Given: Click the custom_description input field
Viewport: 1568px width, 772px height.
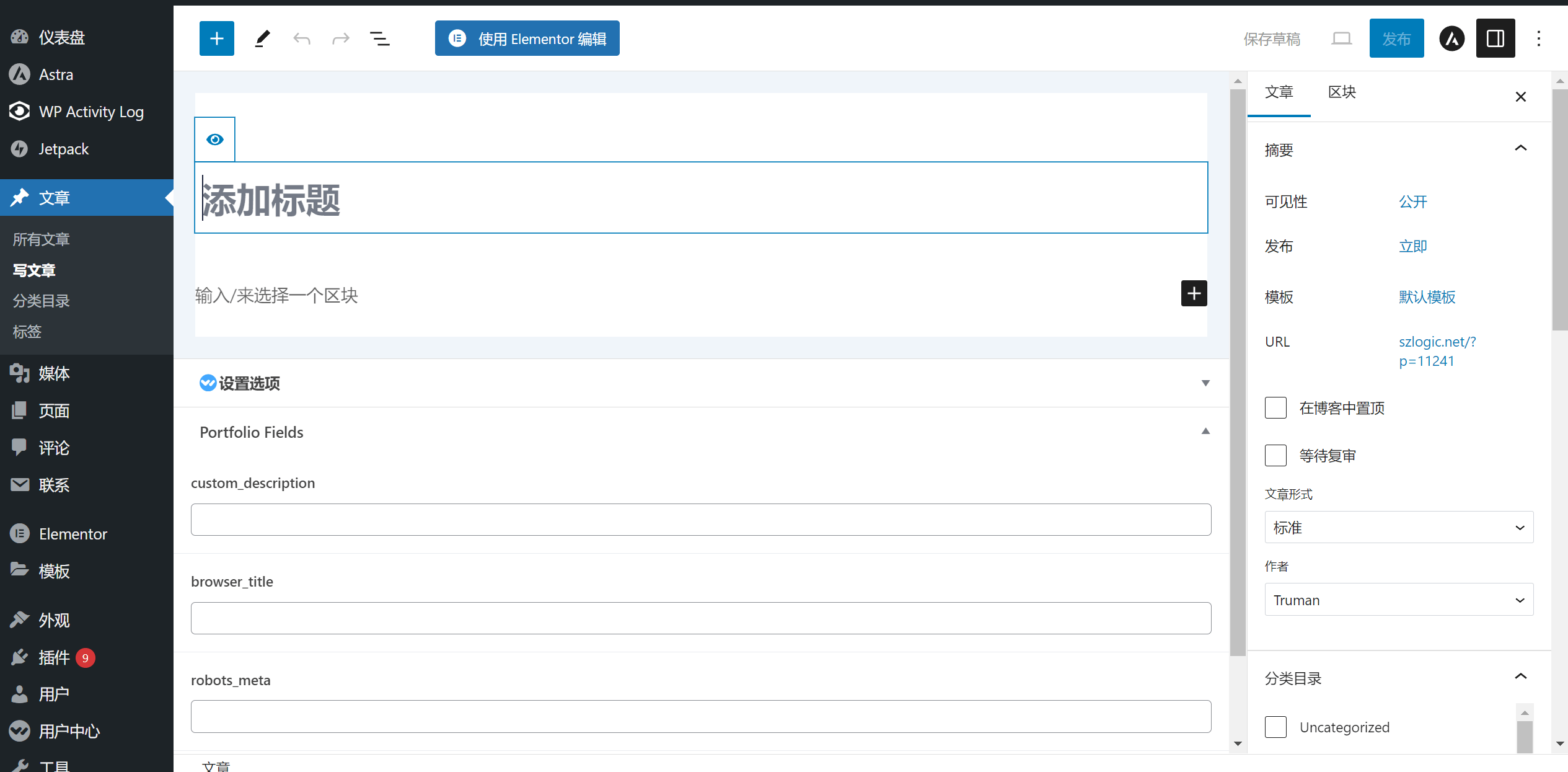Looking at the screenshot, I should tap(701, 520).
